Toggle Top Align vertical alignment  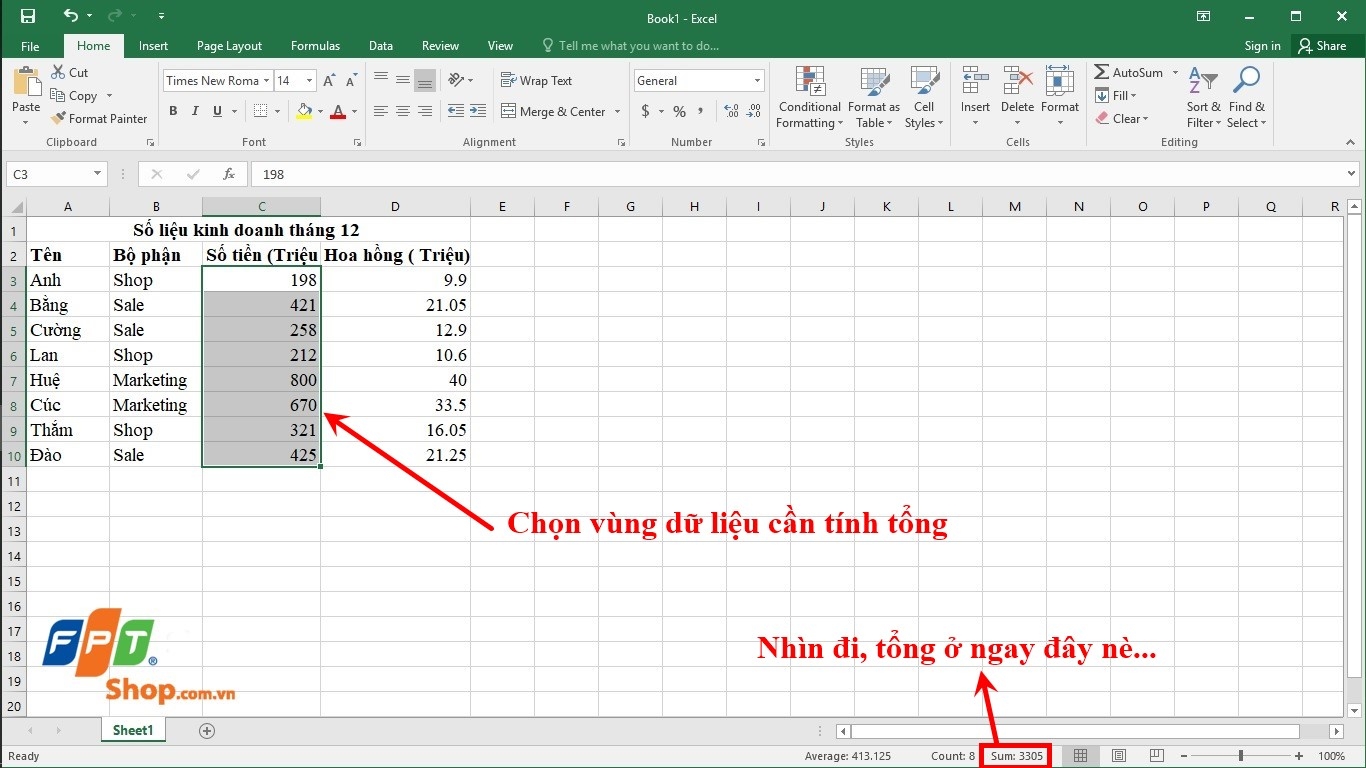coord(381,80)
